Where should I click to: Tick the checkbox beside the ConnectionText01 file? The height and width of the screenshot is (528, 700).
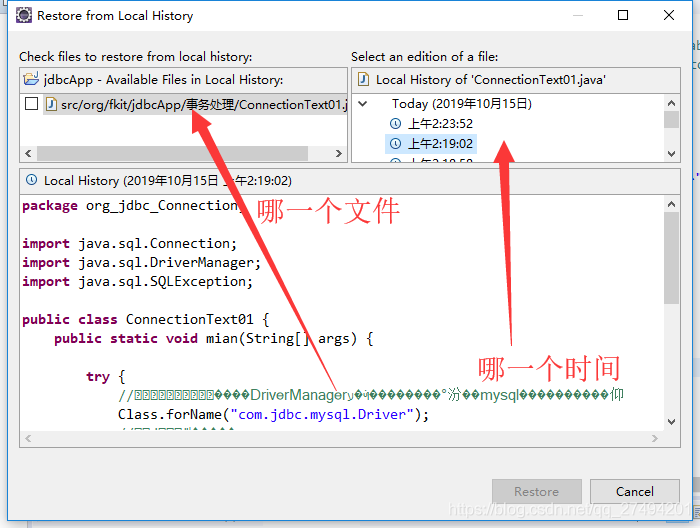[x=31, y=104]
